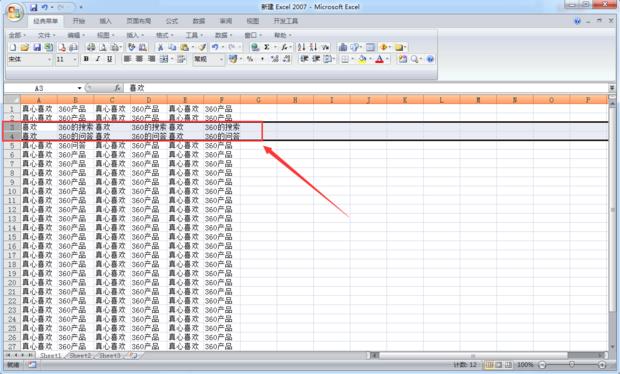The image size is (620, 374).
Task: Open the 文件 classic menu
Action: tap(46, 35)
